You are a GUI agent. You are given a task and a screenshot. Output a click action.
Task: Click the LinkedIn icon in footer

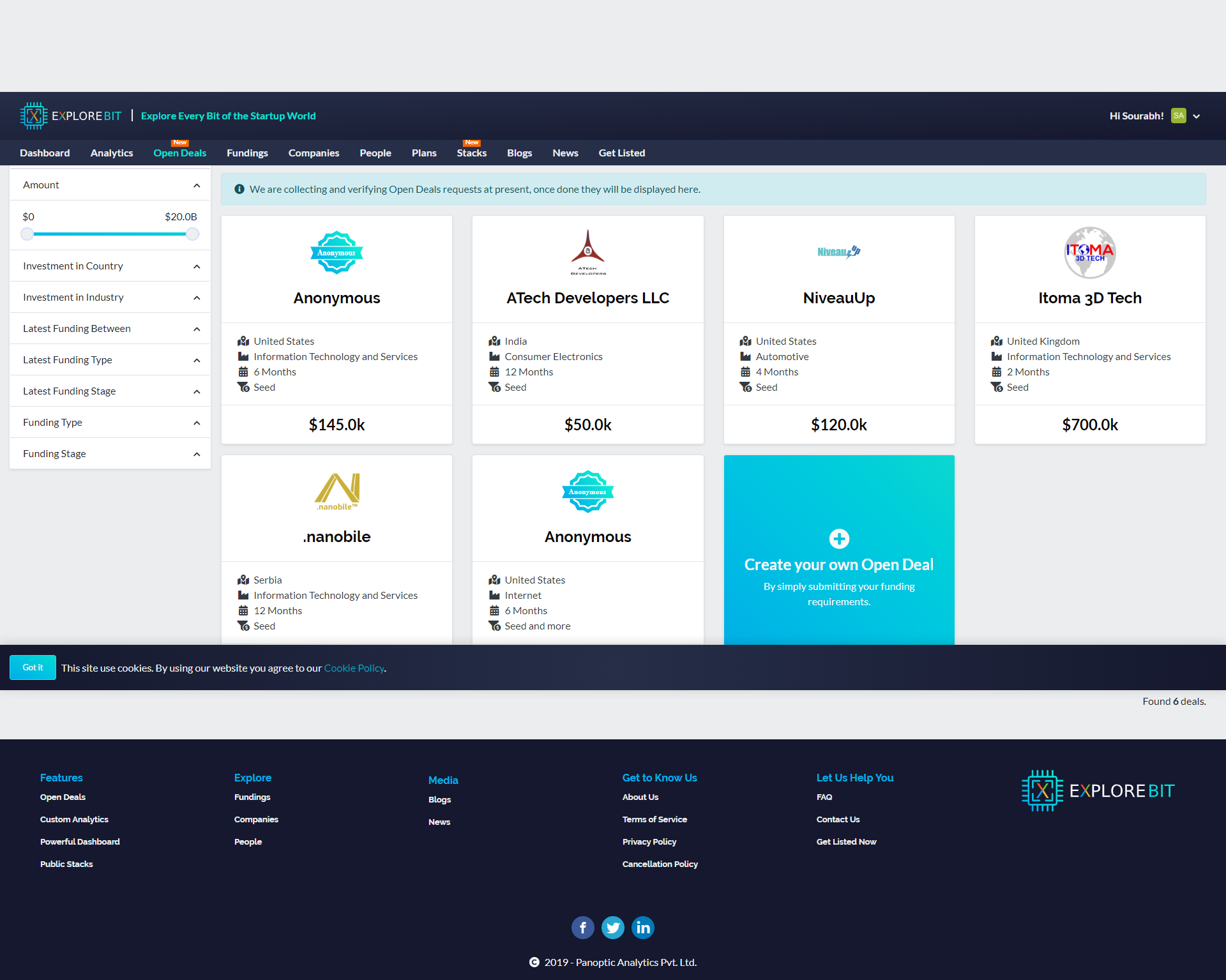tap(643, 927)
